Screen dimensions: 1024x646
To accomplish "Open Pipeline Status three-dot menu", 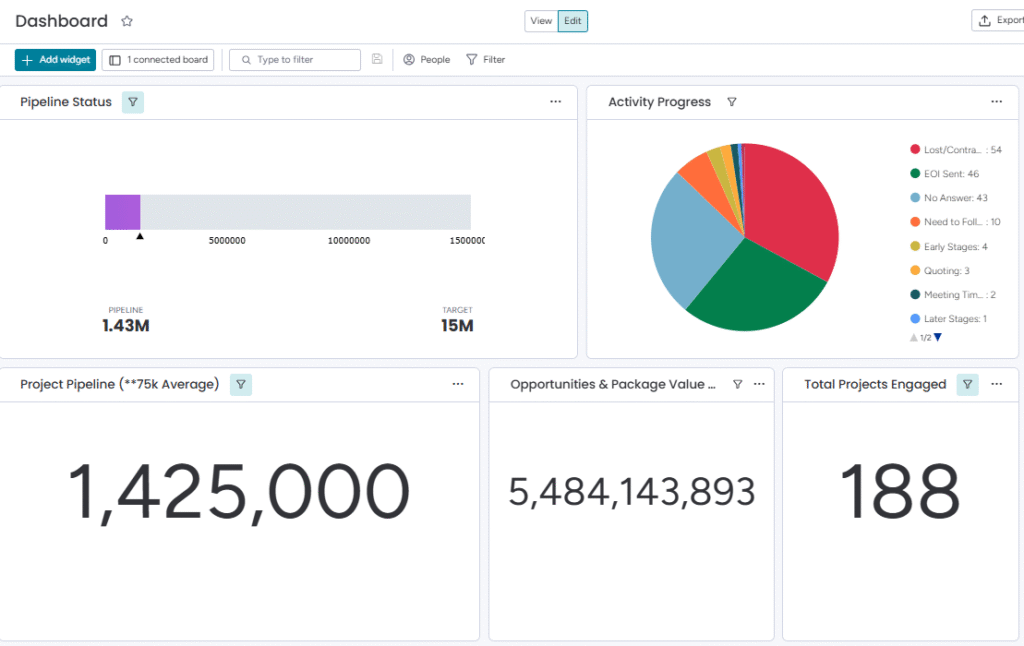I will [555, 102].
